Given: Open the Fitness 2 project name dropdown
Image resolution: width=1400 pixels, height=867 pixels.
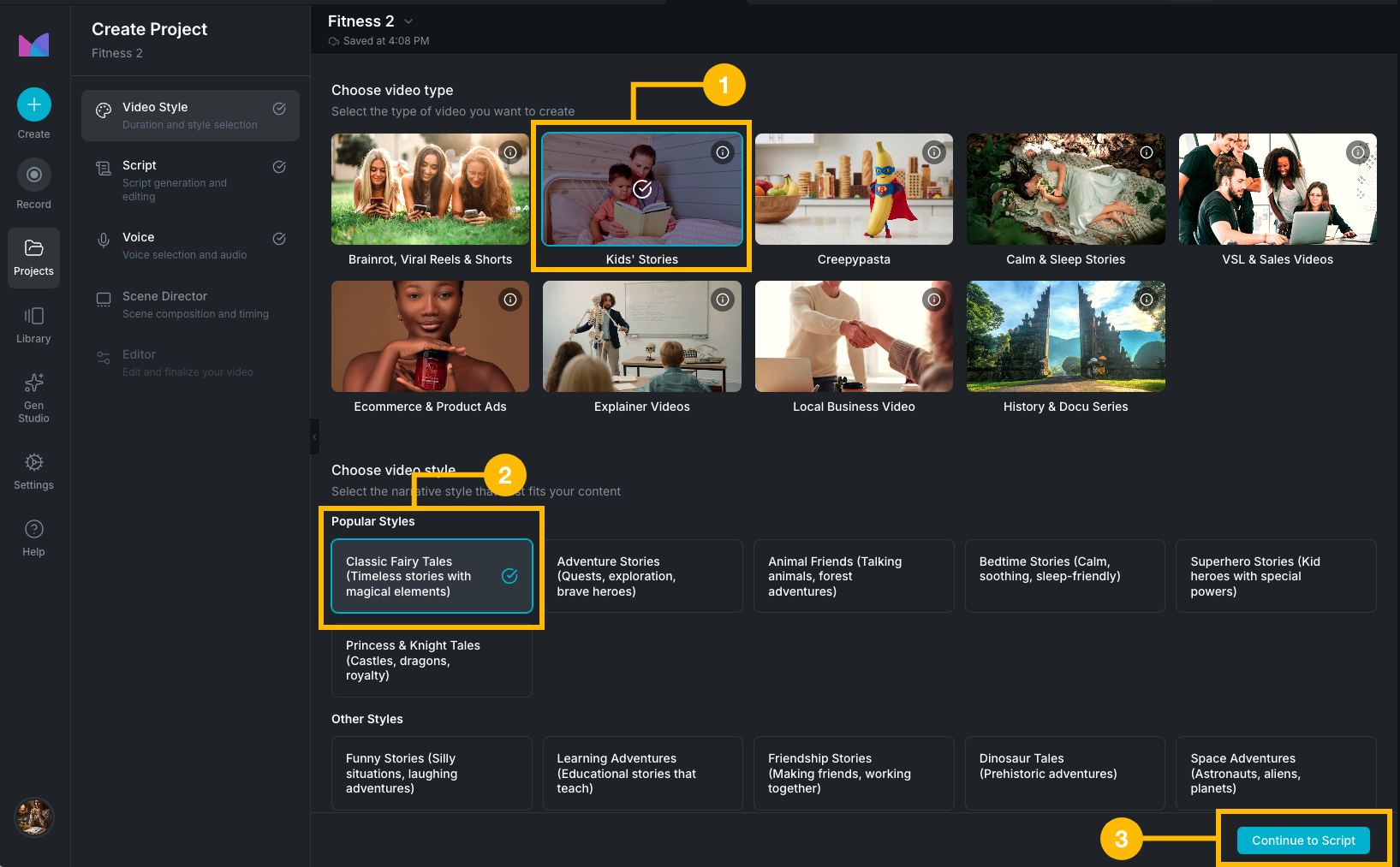Looking at the screenshot, I should click(408, 21).
